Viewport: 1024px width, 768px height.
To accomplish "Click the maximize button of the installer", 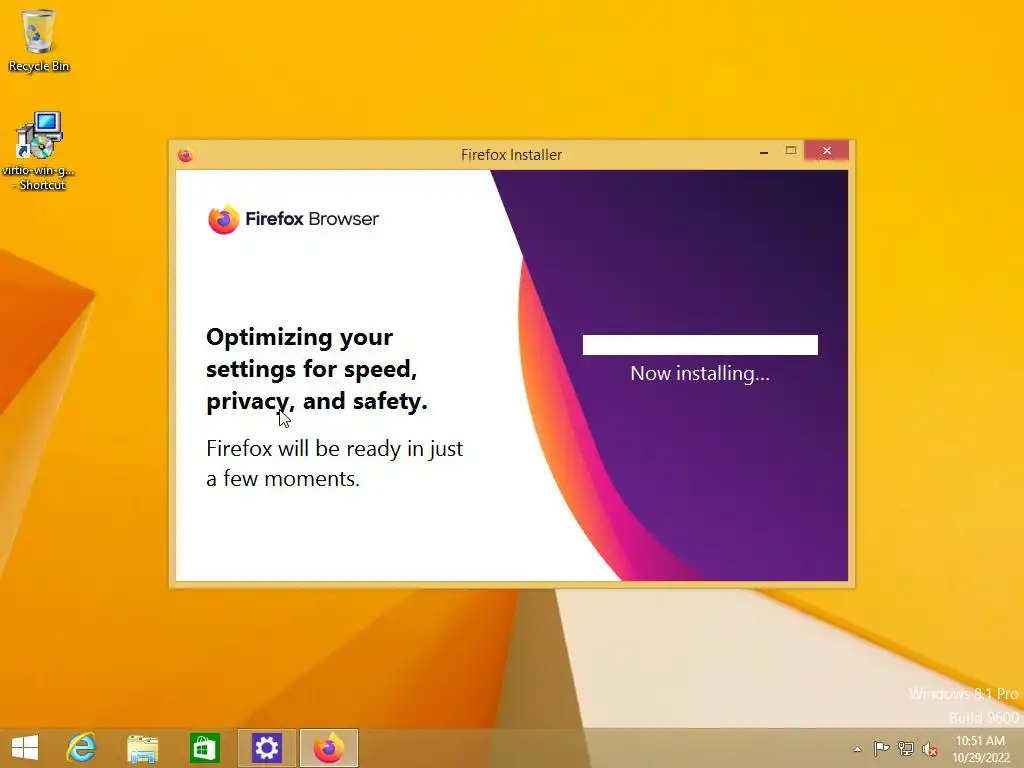I will pos(791,151).
